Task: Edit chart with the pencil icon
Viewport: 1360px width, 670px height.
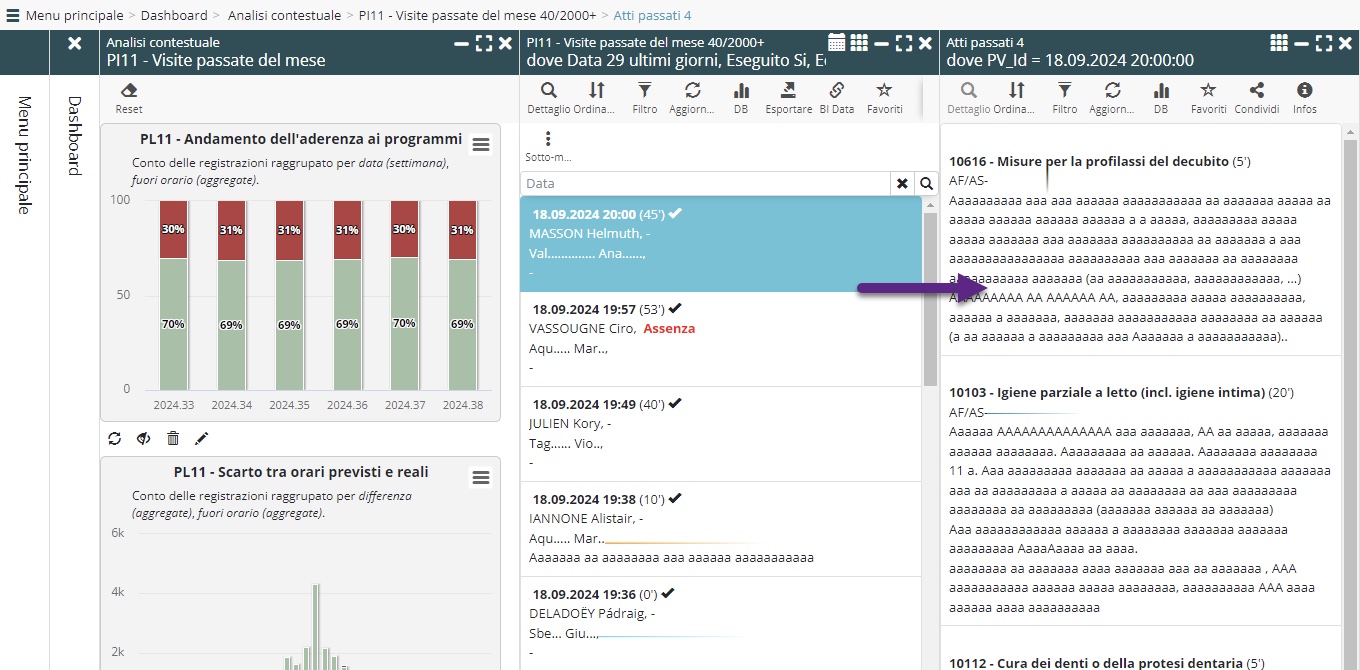Action: coord(201,438)
